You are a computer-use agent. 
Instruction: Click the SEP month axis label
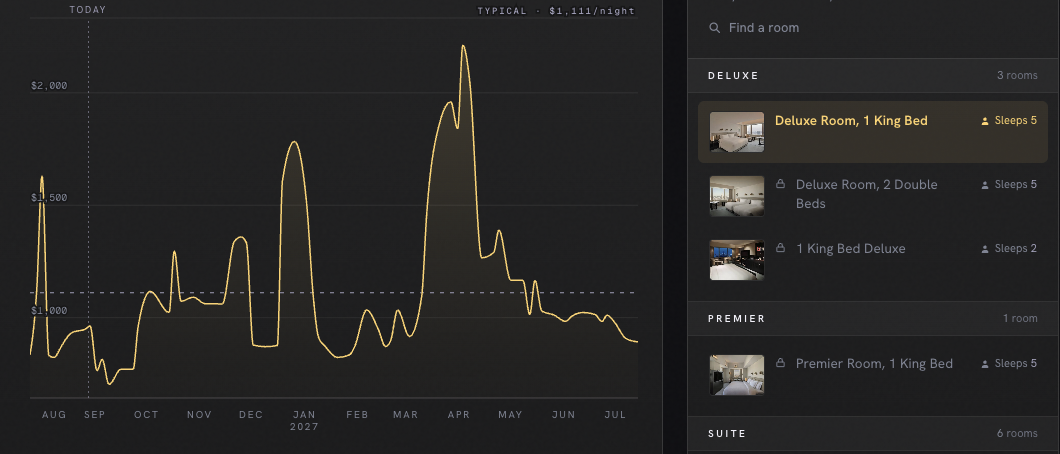point(95,415)
